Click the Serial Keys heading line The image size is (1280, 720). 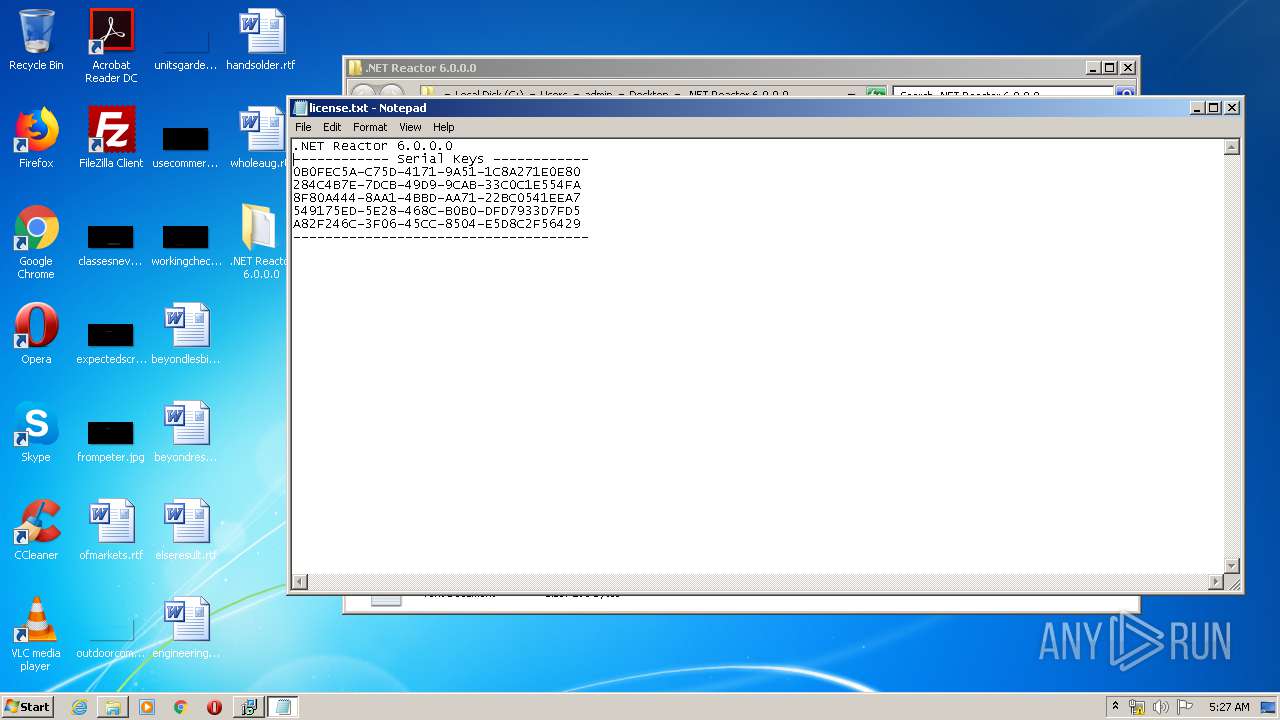pyautogui.click(x=441, y=159)
